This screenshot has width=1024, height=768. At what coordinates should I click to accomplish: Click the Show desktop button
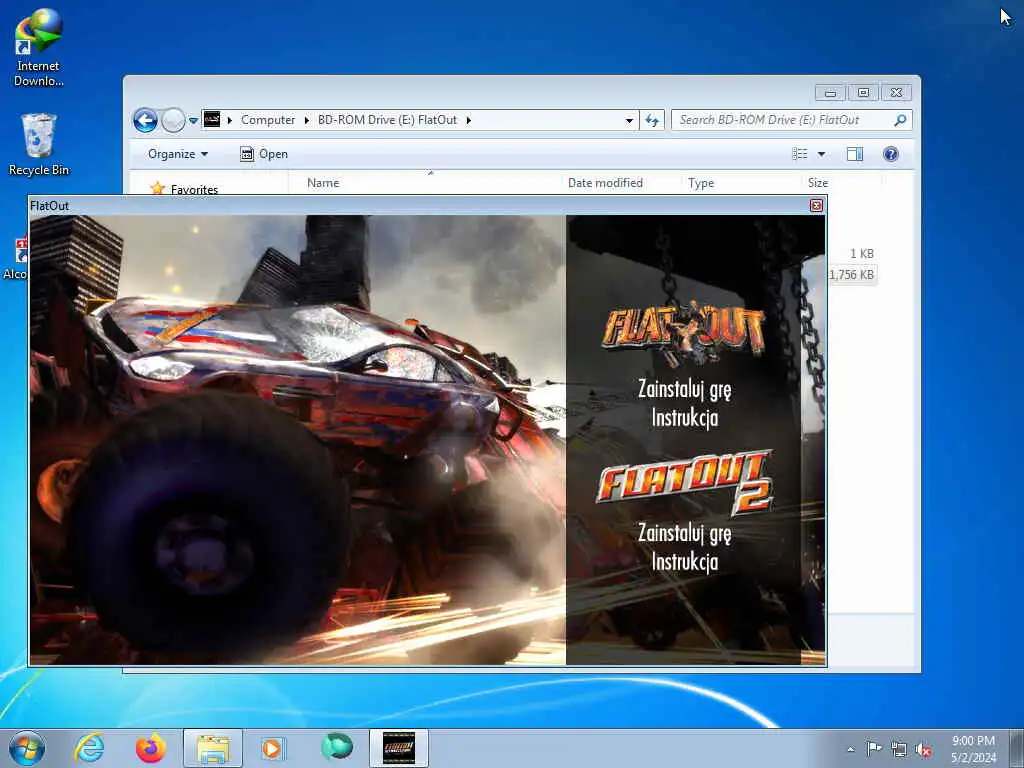[1017, 748]
